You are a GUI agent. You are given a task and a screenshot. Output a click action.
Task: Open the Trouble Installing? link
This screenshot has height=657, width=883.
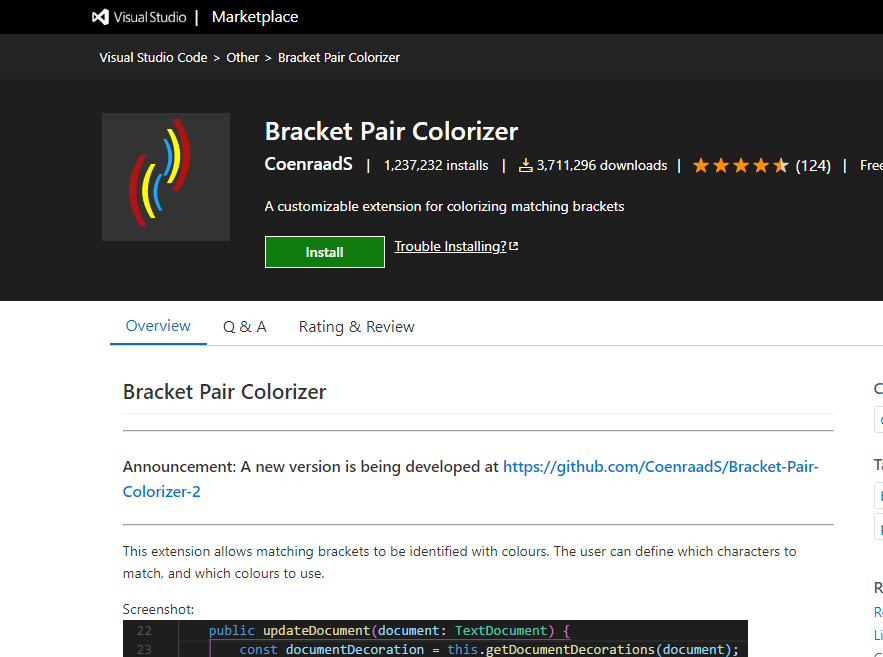tap(450, 247)
